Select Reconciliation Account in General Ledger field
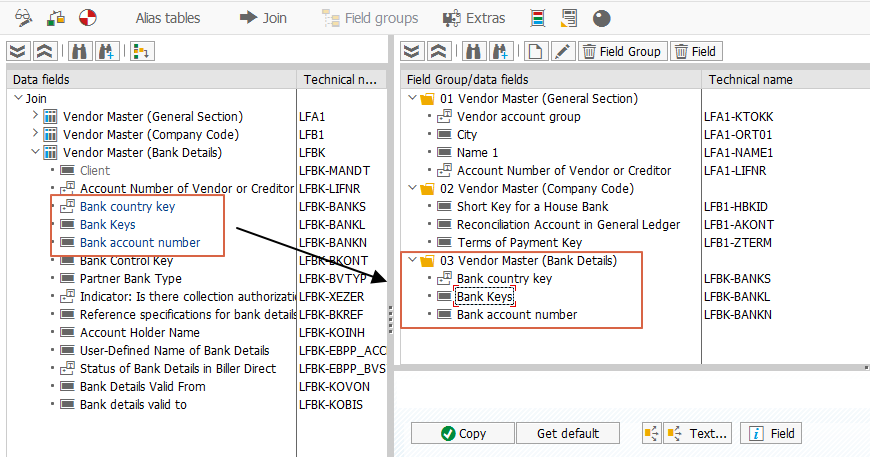Screen dimensions: 870x457 (568, 225)
